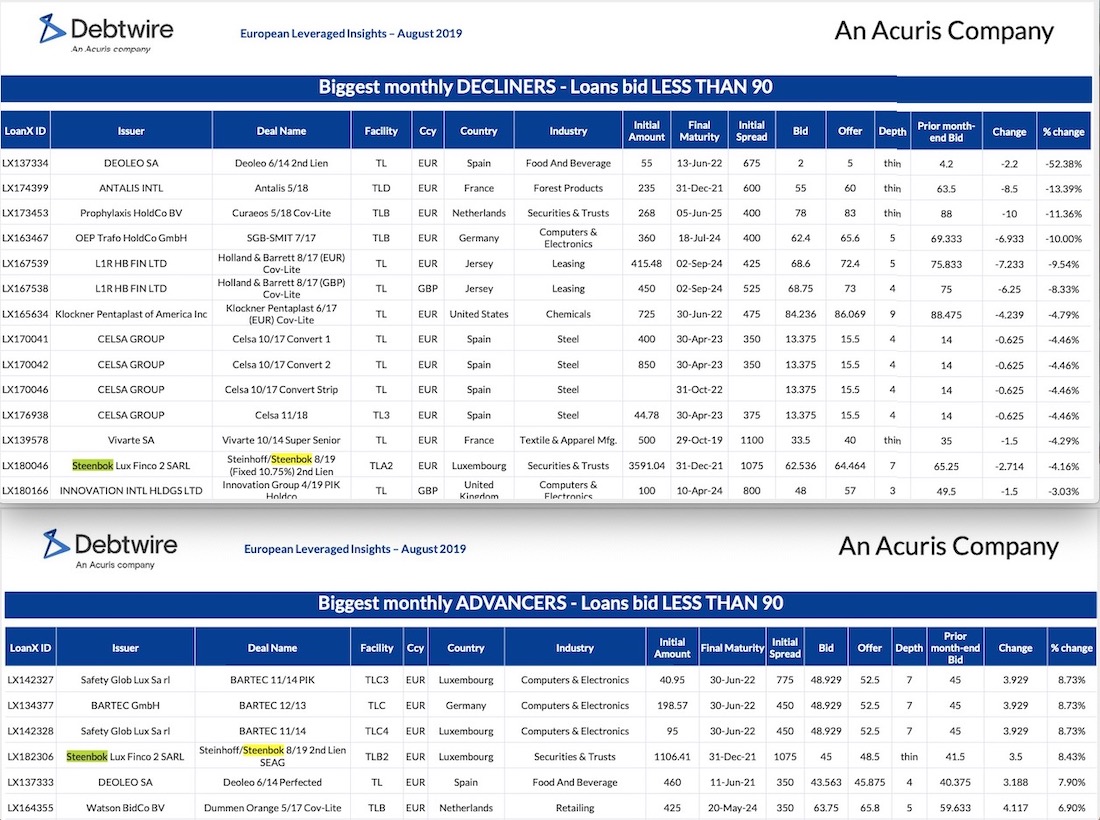The width and height of the screenshot is (1100, 820).
Task: Select the 'United States' country cell
Action: tap(479, 314)
